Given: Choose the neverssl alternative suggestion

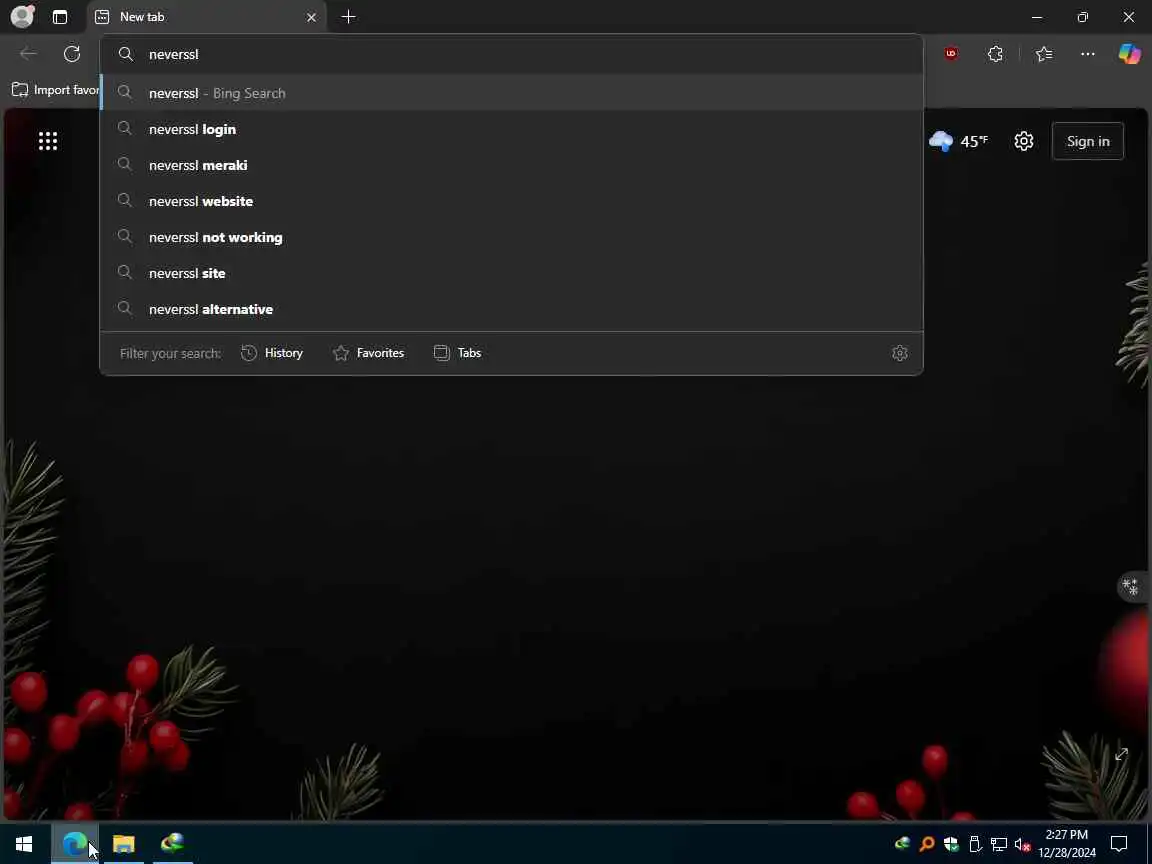Looking at the screenshot, I should click(511, 309).
